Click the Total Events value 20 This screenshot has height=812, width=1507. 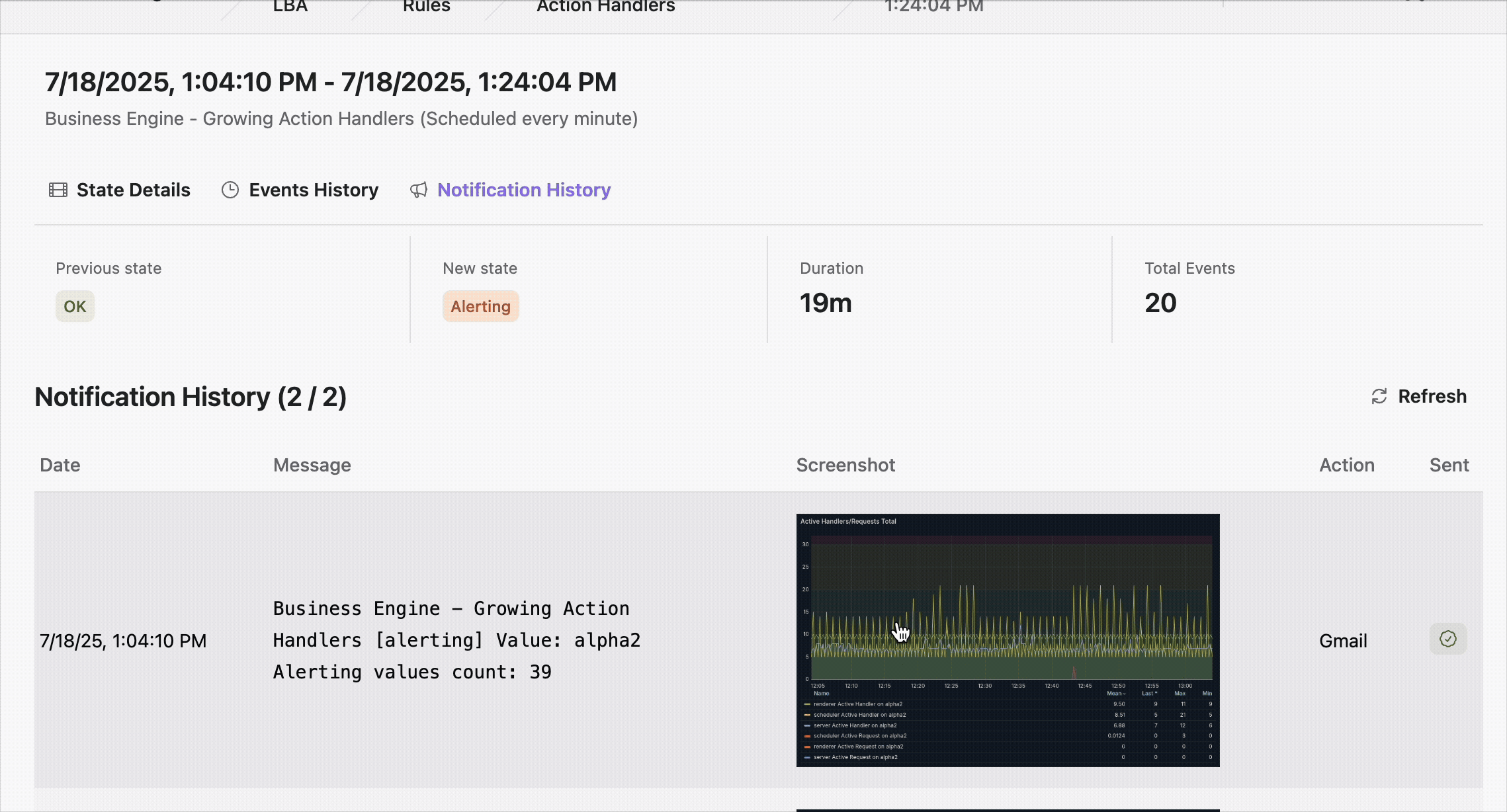click(x=1161, y=303)
